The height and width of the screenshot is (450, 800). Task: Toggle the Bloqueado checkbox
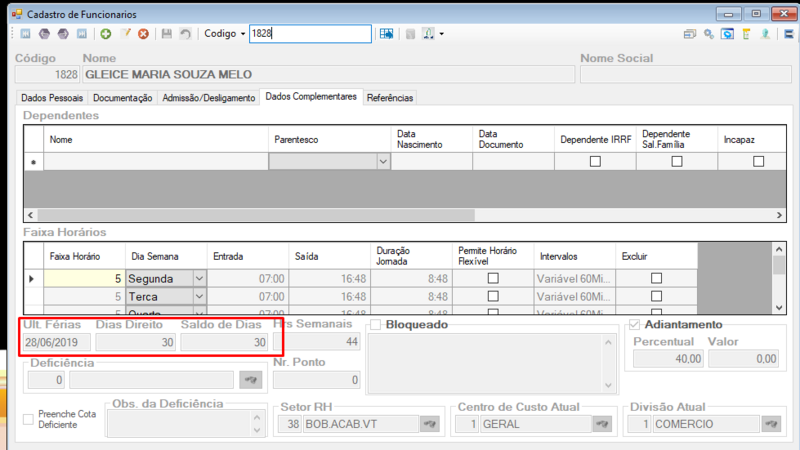376,325
